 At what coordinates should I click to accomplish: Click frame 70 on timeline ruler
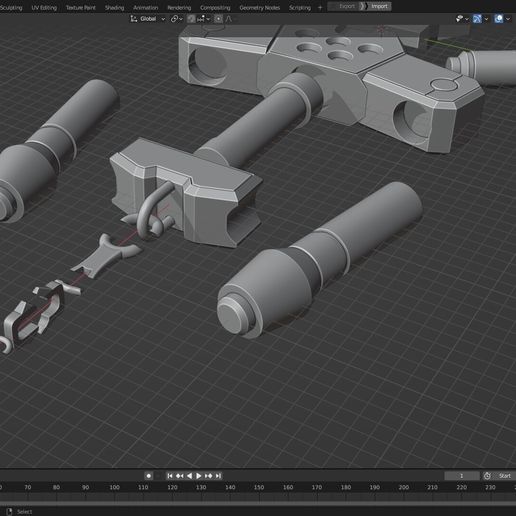tap(28, 487)
